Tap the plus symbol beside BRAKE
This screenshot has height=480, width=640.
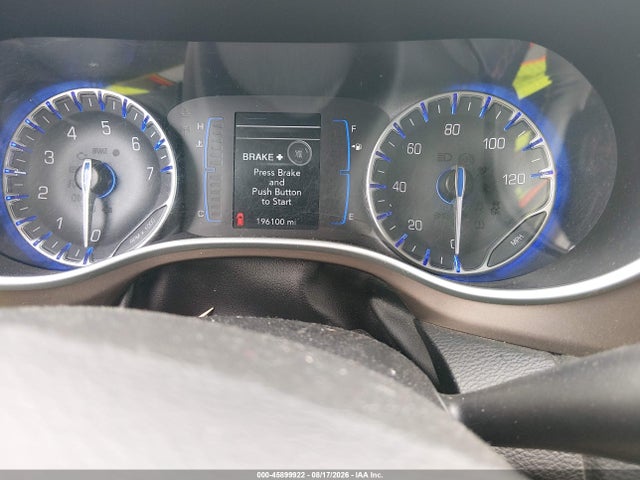point(279,157)
